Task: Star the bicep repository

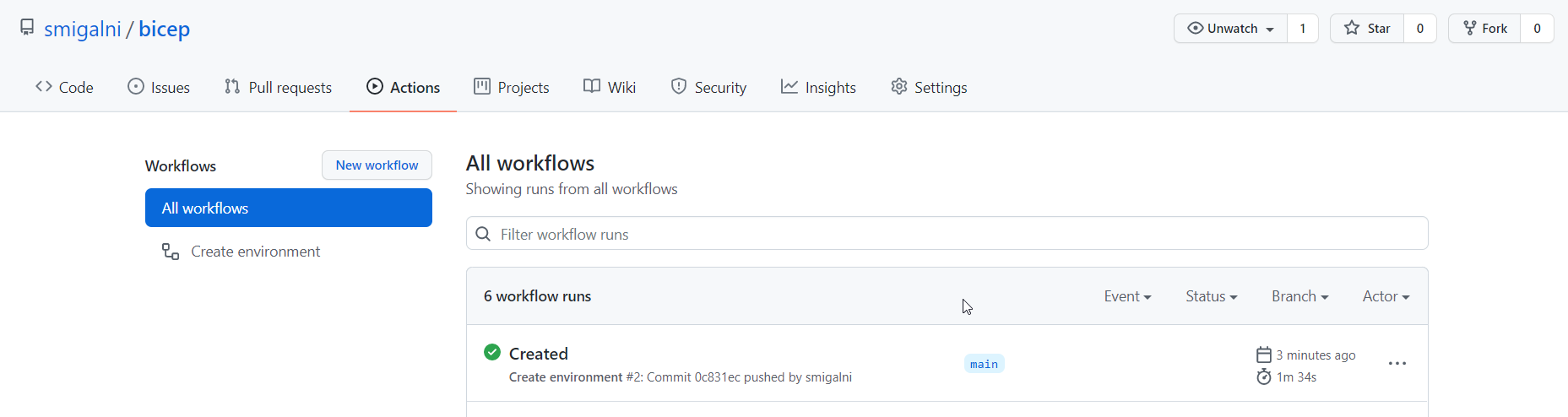Action: coord(1367,29)
